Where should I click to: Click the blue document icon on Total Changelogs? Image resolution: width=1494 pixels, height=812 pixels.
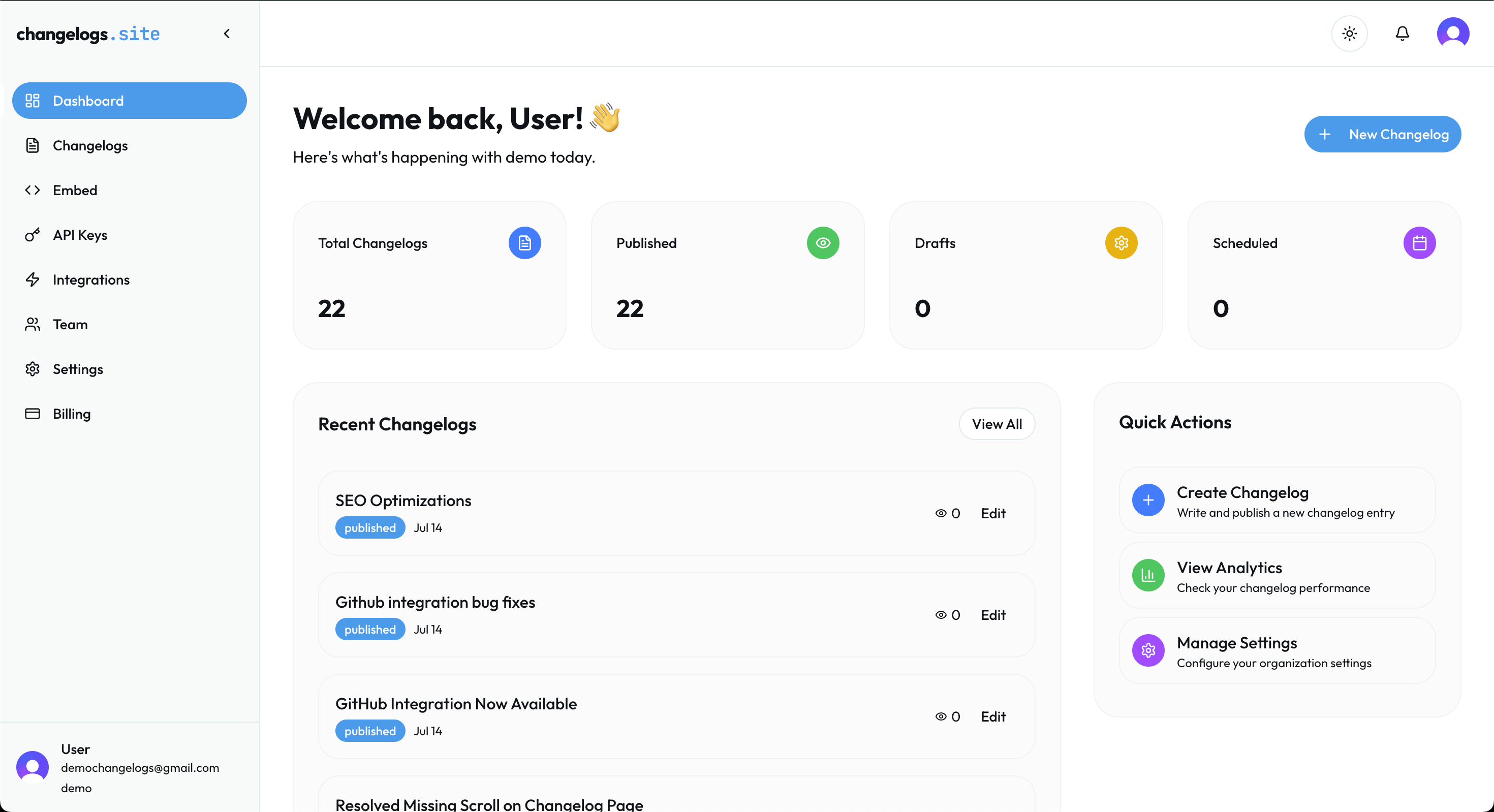(525, 242)
